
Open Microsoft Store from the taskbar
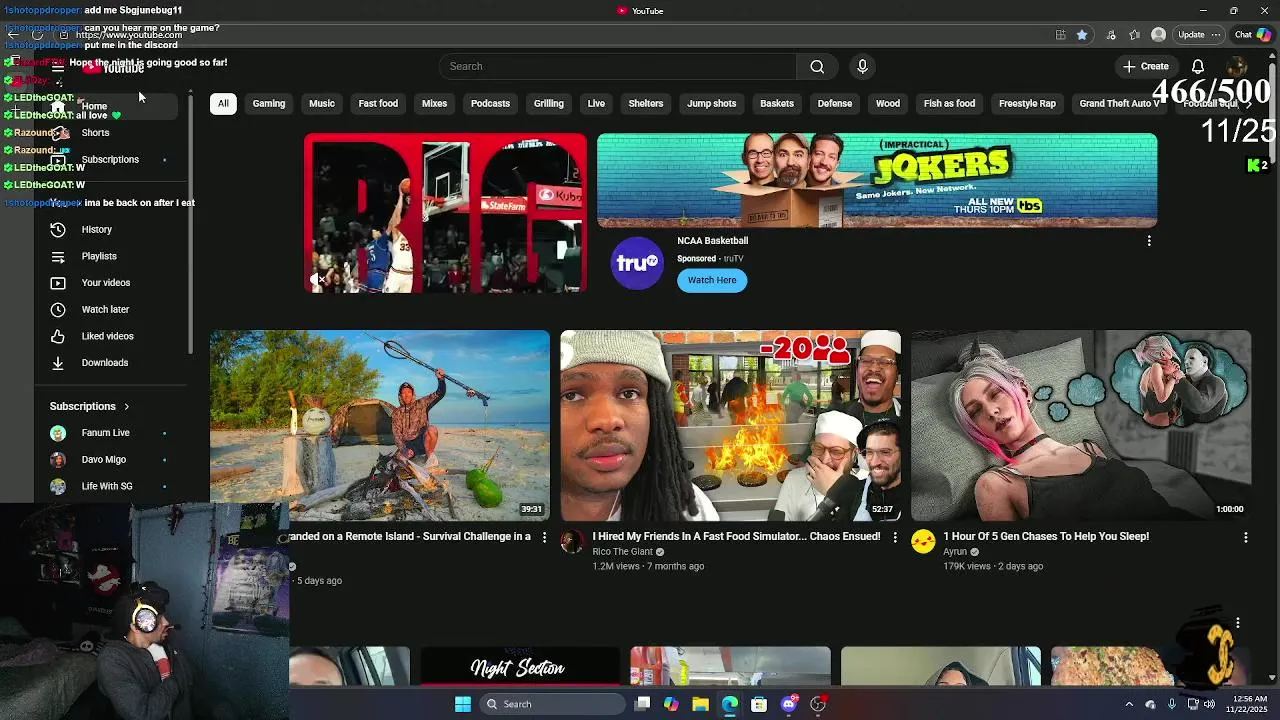coord(759,704)
